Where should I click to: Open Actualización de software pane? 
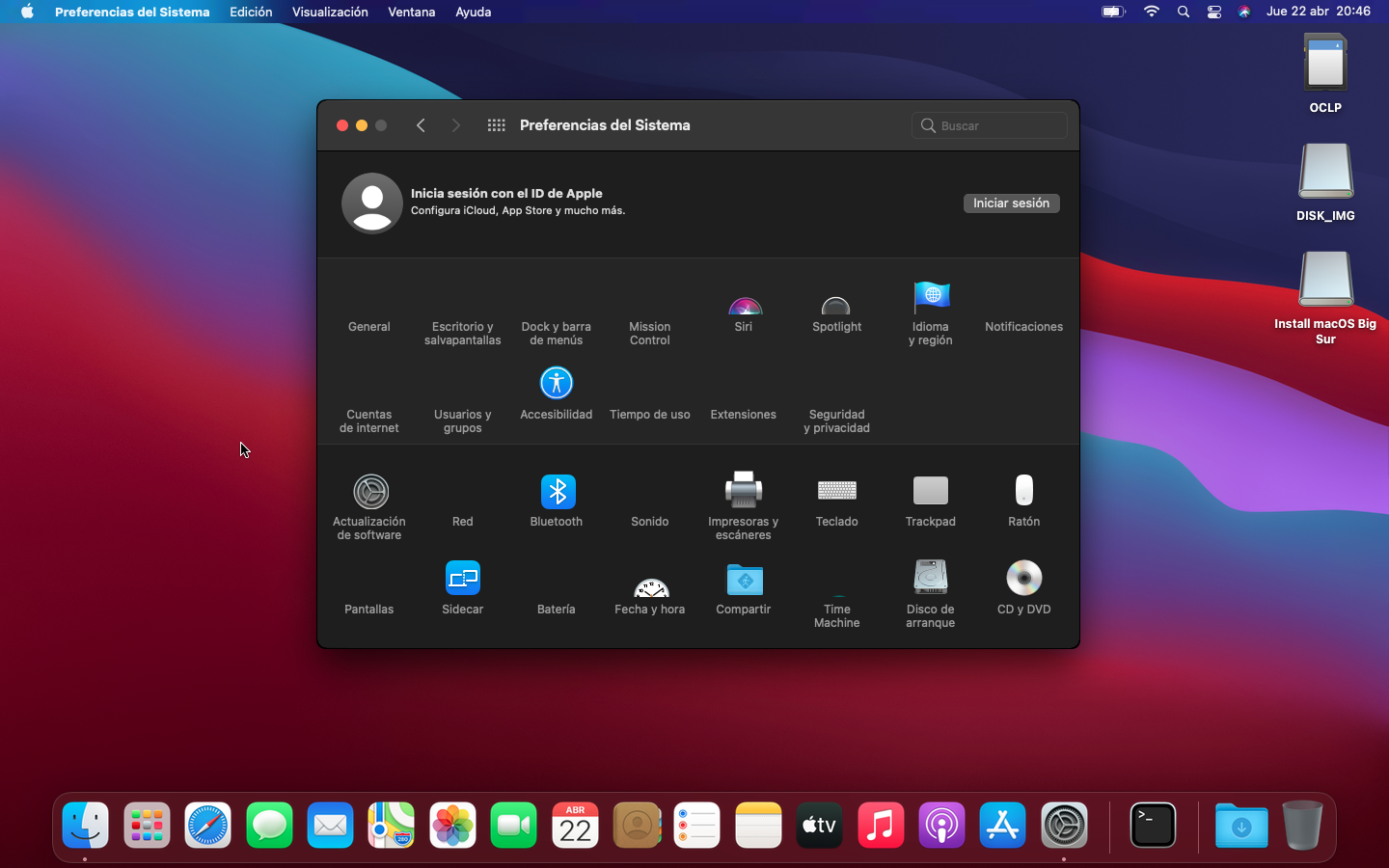click(x=370, y=493)
